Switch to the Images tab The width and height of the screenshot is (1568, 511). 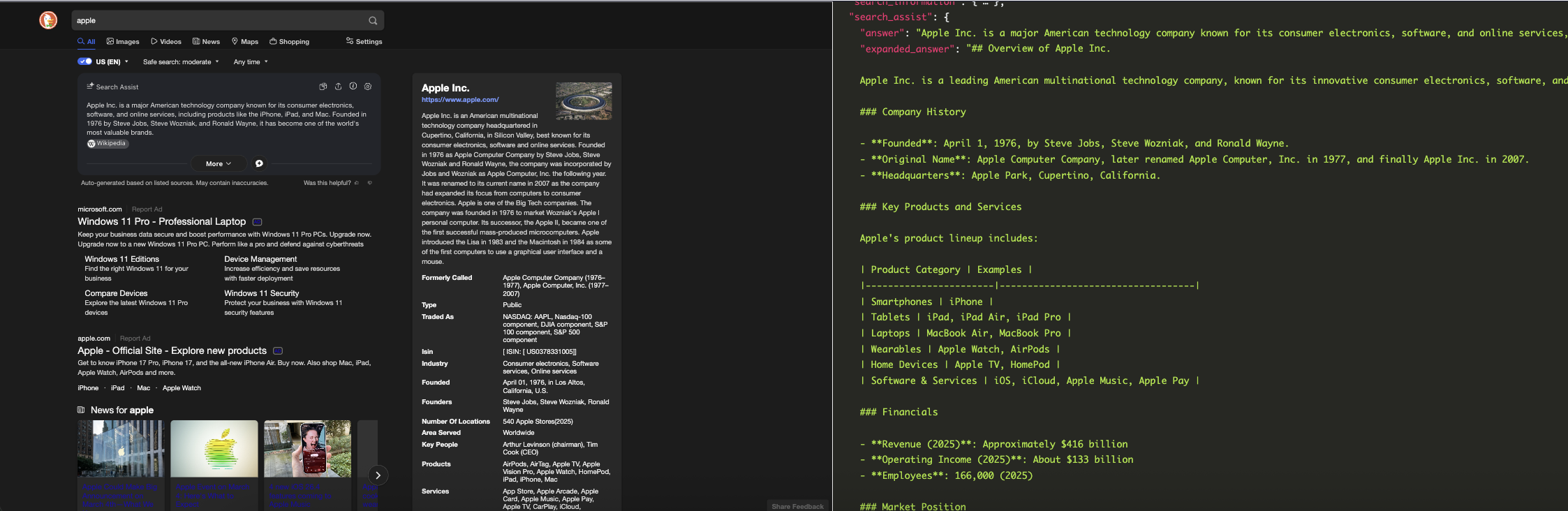[123, 42]
